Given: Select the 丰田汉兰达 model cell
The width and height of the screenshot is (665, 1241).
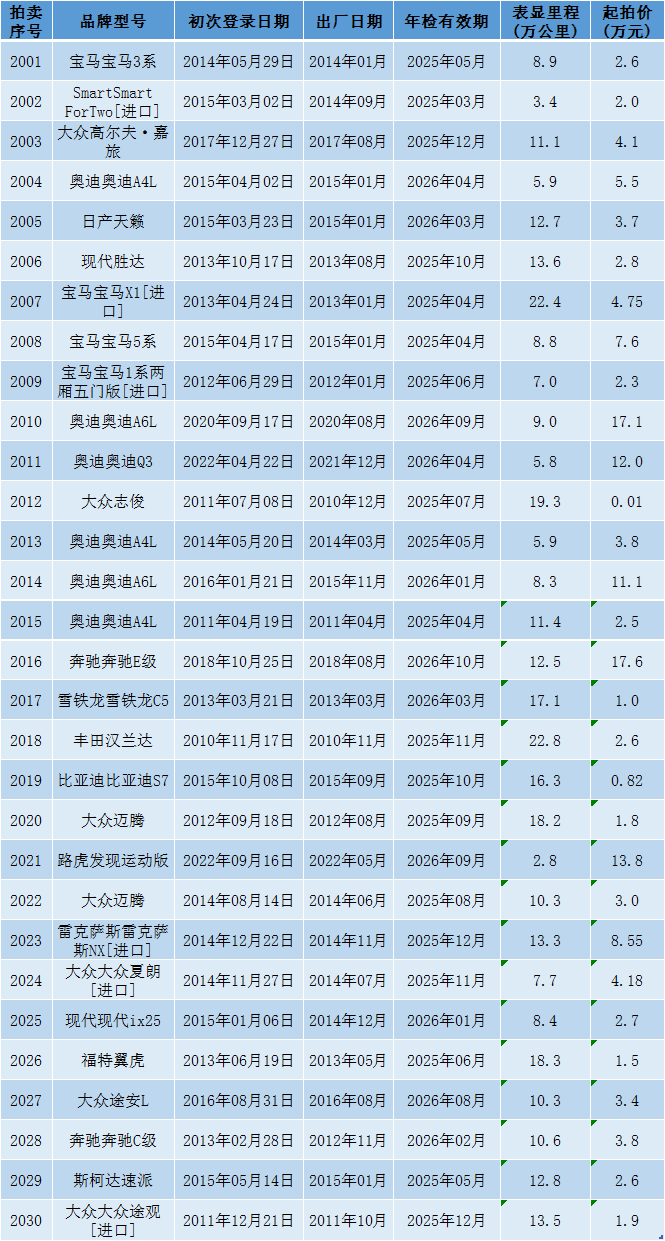Looking at the screenshot, I should pos(113,741).
